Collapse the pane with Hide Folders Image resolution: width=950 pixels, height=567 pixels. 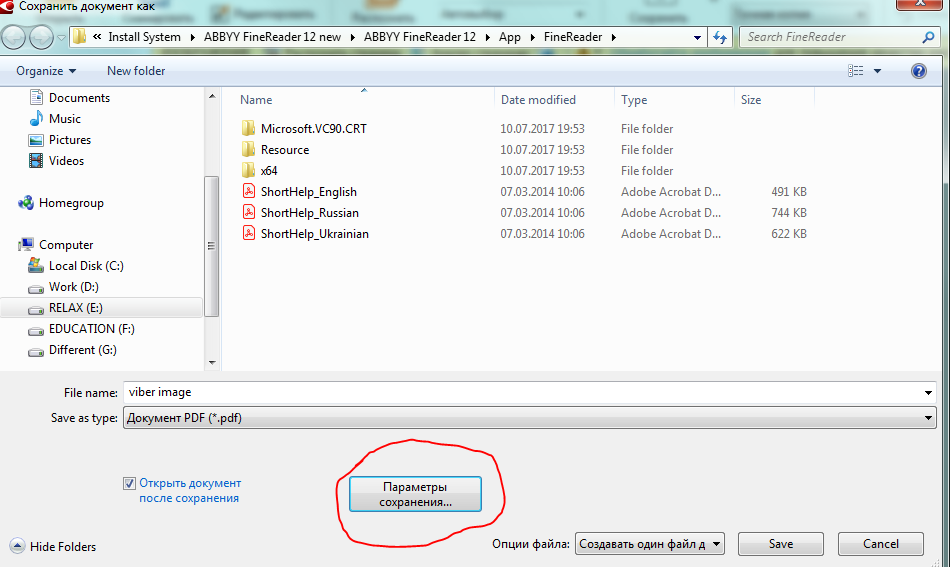[54, 546]
